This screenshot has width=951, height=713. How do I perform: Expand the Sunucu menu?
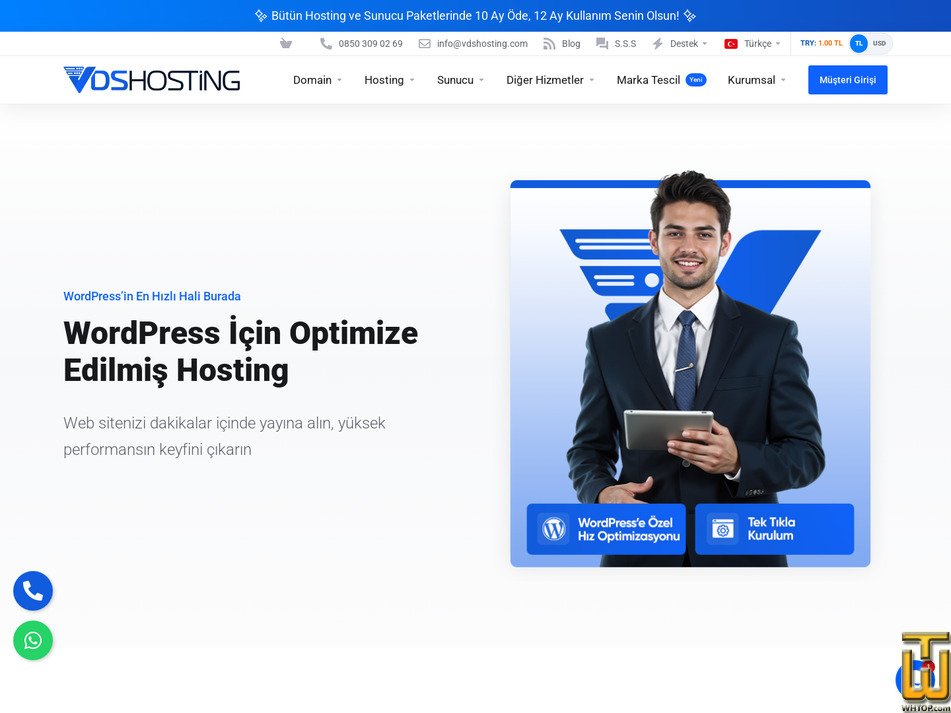[460, 80]
